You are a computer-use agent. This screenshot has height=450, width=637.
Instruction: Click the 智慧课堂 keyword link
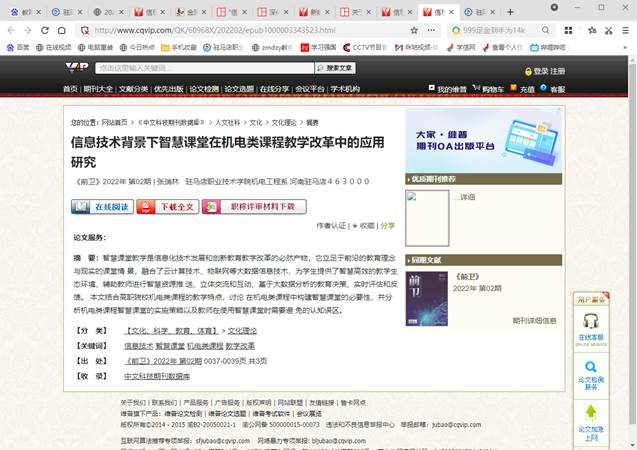170,346
